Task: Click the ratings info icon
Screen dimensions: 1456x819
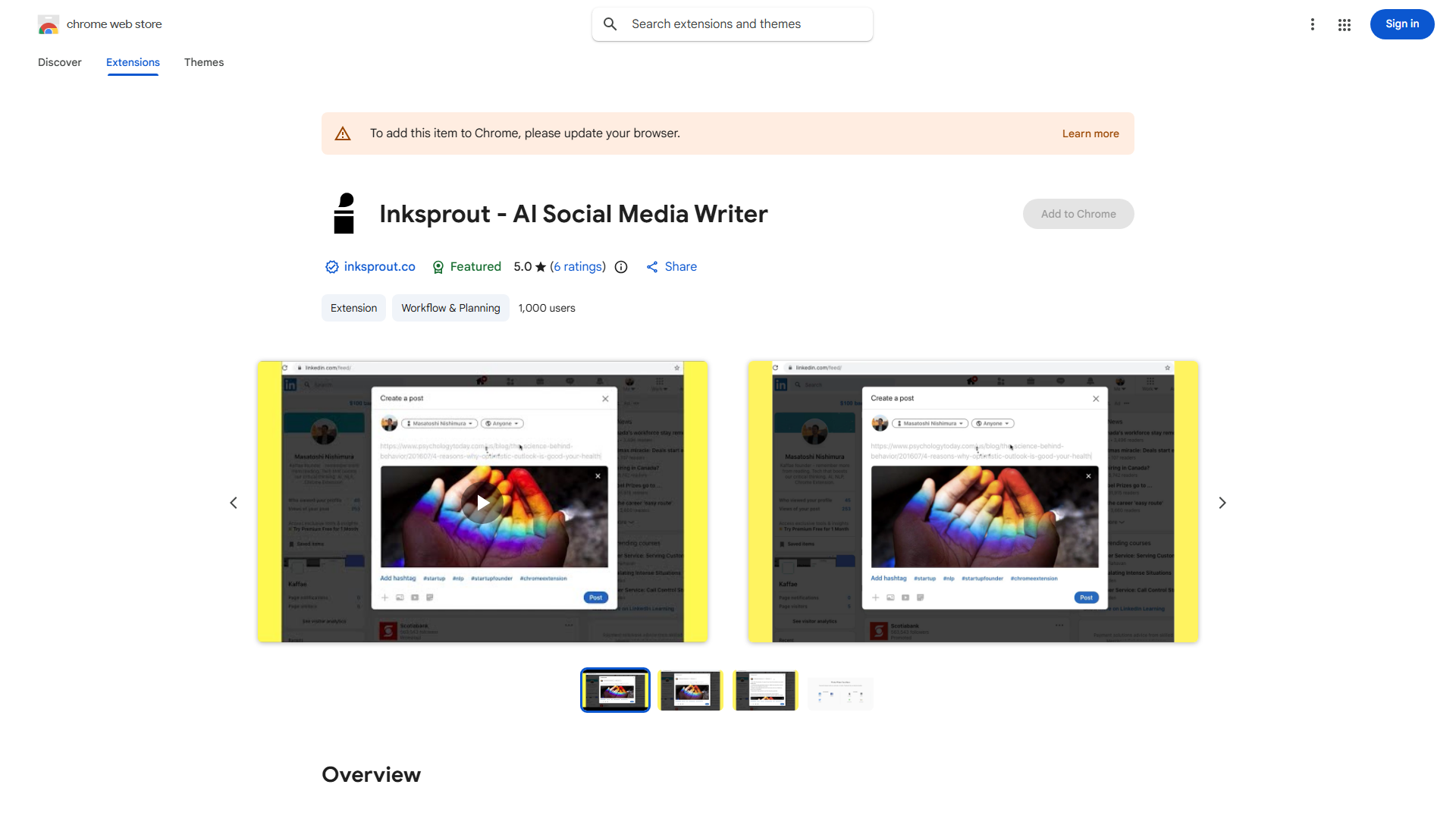Action: click(x=621, y=267)
